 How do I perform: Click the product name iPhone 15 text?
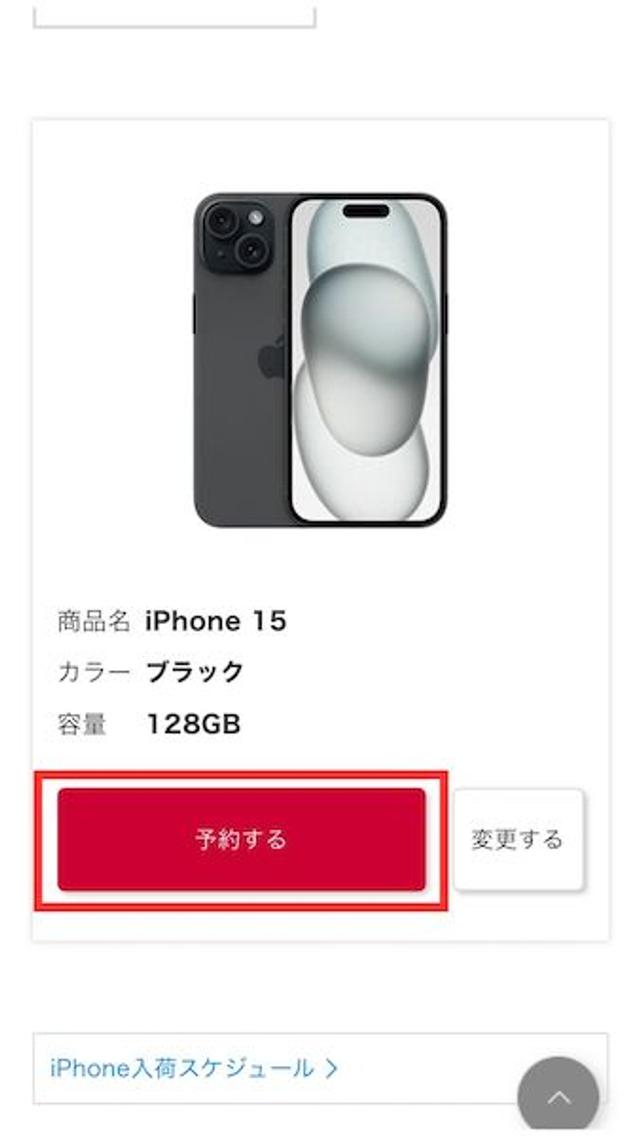[x=216, y=621]
